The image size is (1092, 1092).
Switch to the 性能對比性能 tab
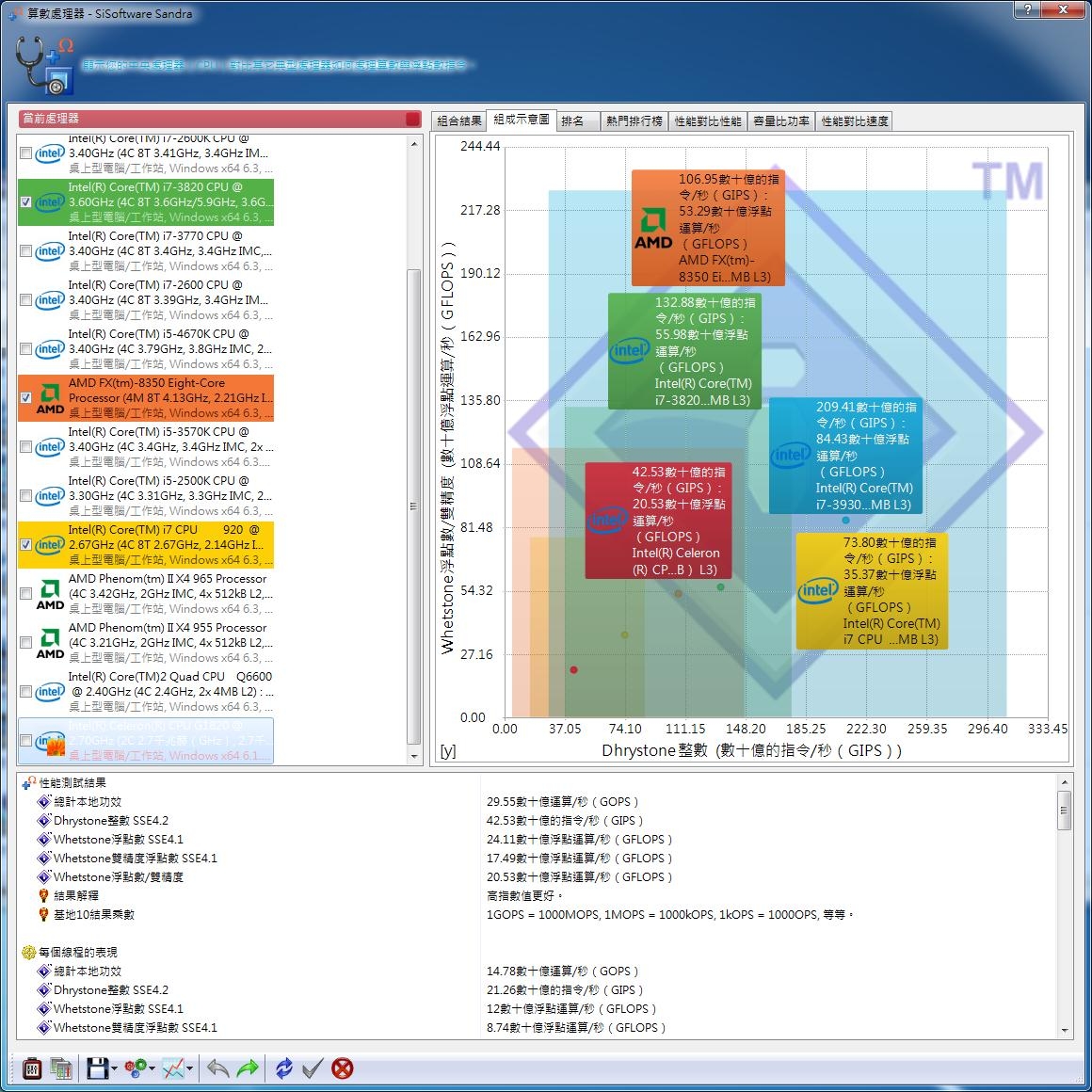coord(708,121)
